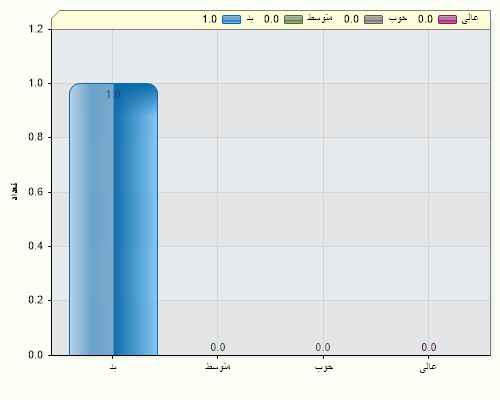Click the blue legend swatch for بد
This screenshot has height=400, width=500.
[231, 20]
